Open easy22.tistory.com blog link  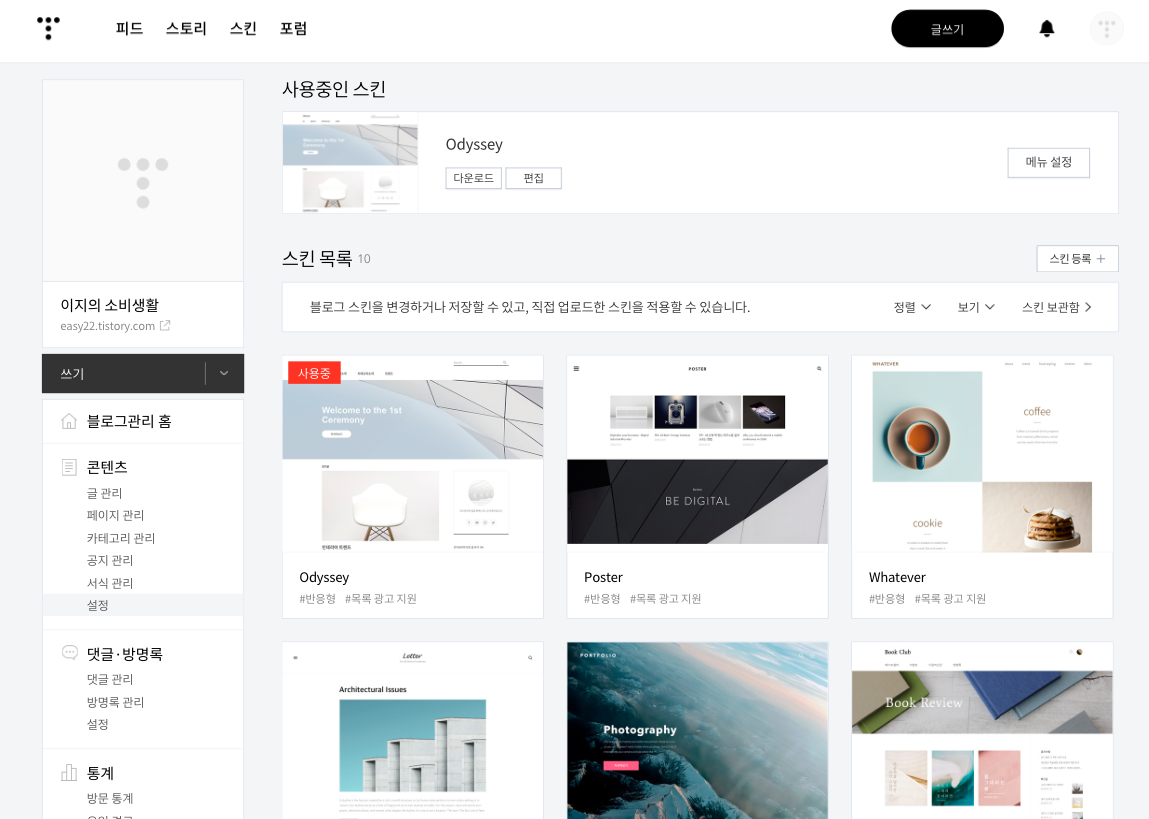(x=108, y=326)
